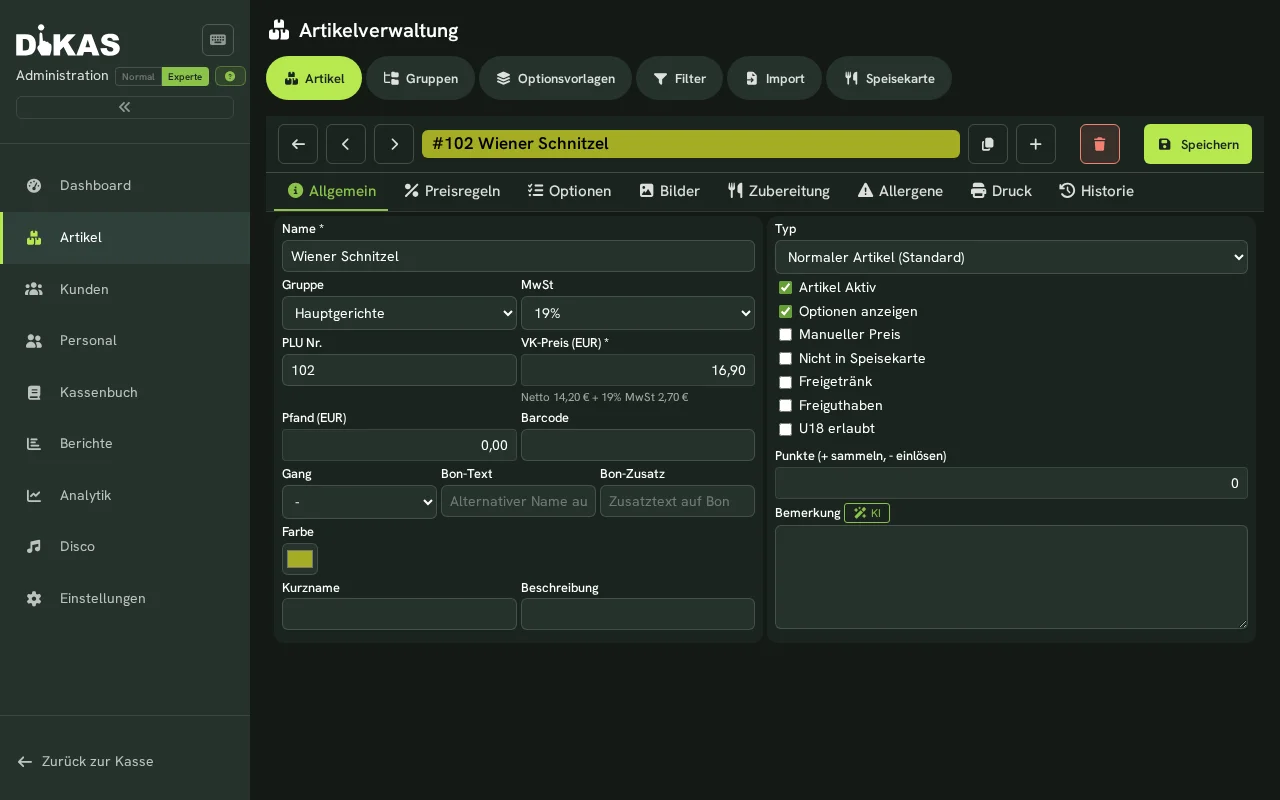Click Zurück zur Kasse link
This screenshot has width=1280, height=800.
pyautogui.click(x=86, y=761)
